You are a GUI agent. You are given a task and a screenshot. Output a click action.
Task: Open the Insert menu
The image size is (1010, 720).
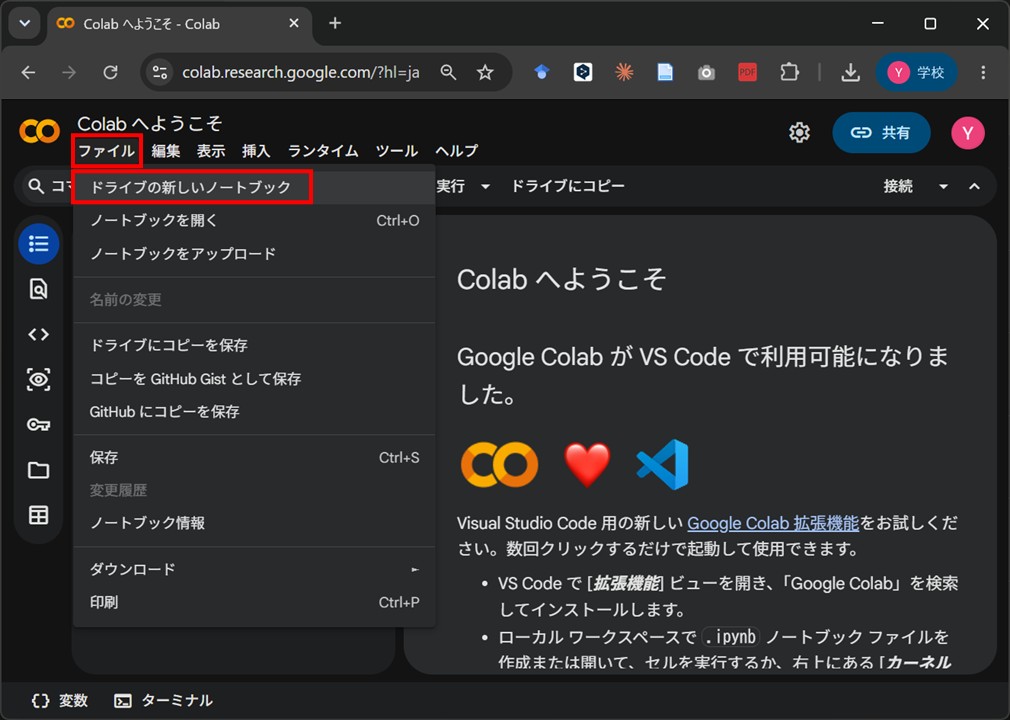pos(256,151)
